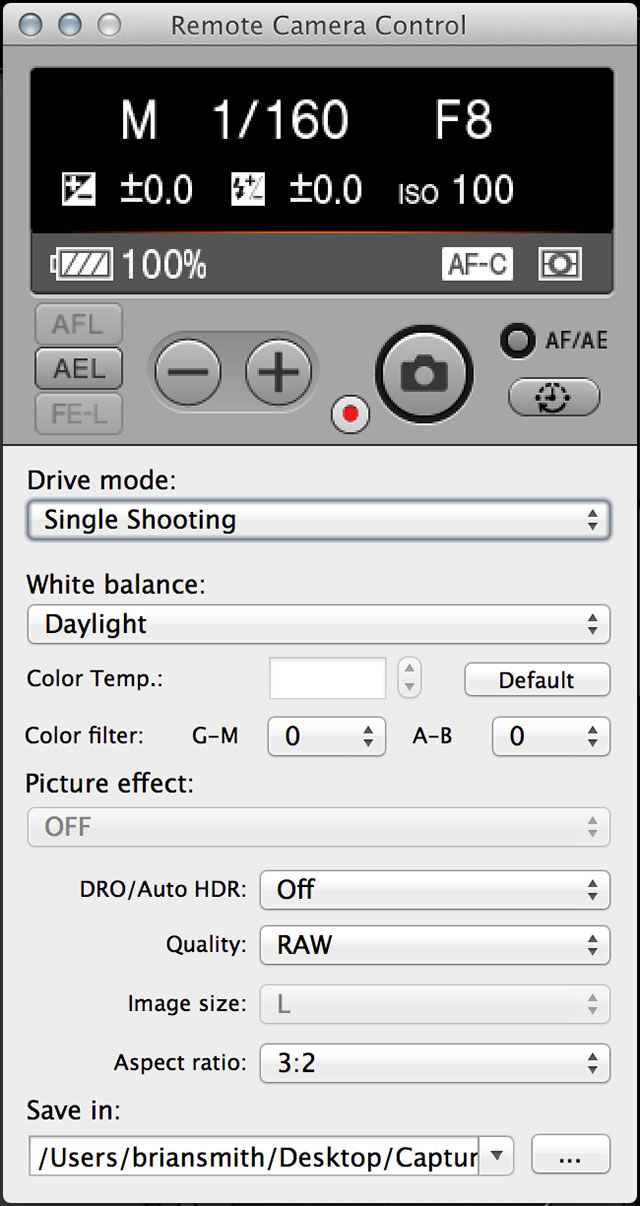
Task: Expand the Quality RAW dropdown
Action: (434, 944)
